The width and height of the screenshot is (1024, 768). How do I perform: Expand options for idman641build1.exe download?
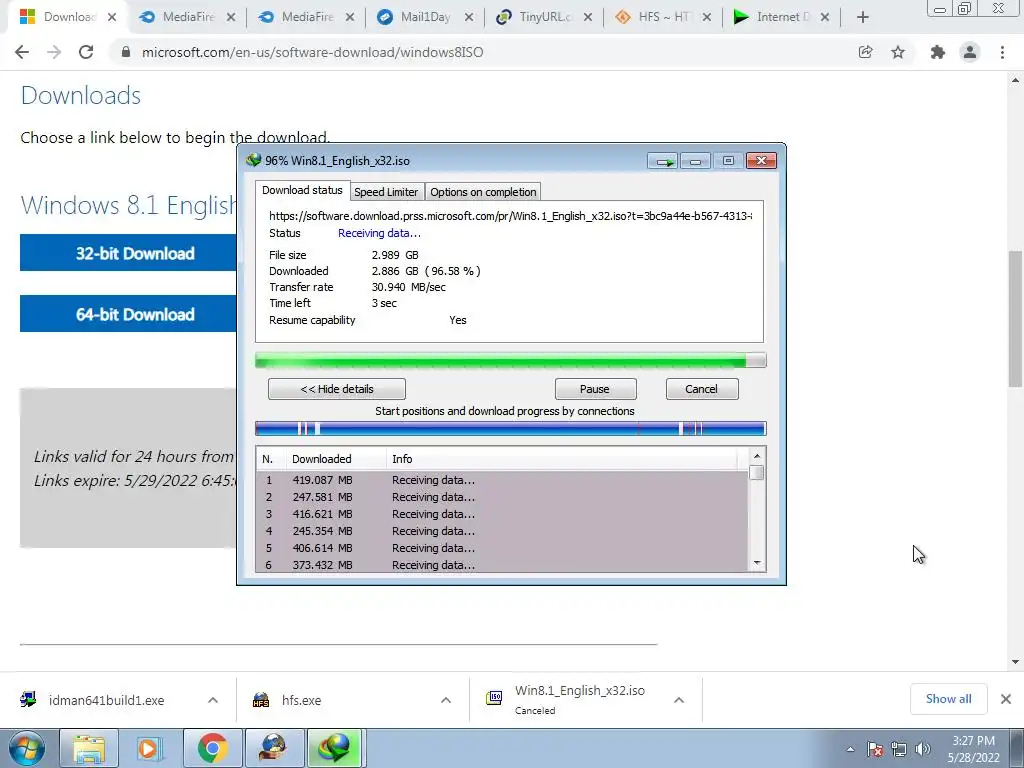pos(213,700)
